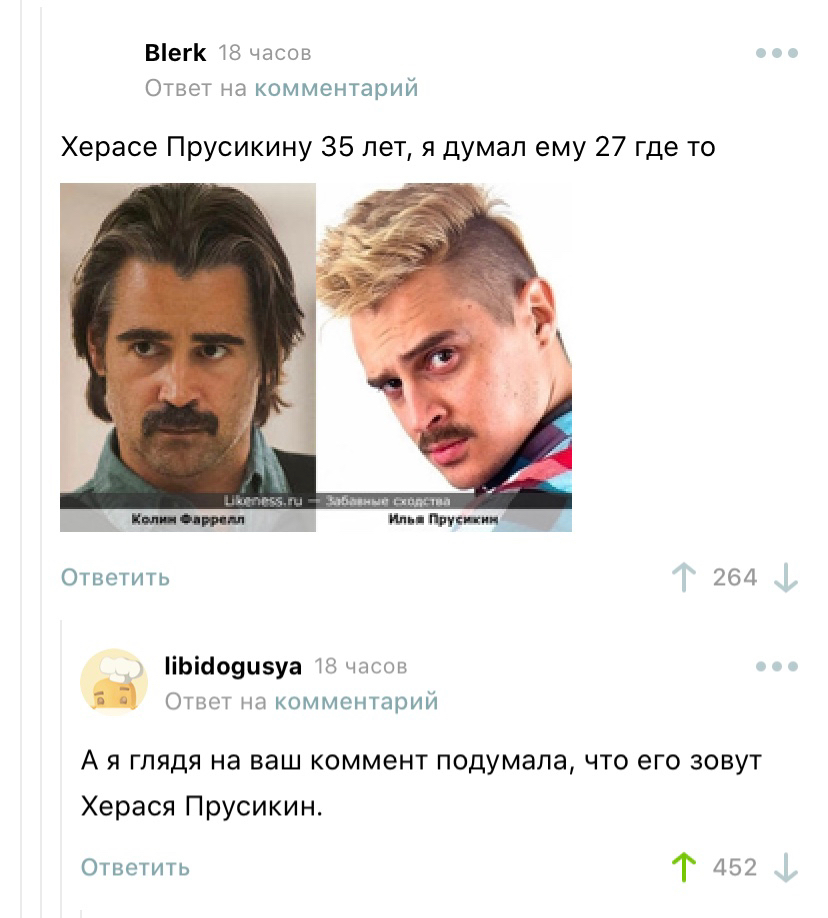Open three-dot menu on libidogusya's comment
The image size is (828, 918).
[777, 666]
